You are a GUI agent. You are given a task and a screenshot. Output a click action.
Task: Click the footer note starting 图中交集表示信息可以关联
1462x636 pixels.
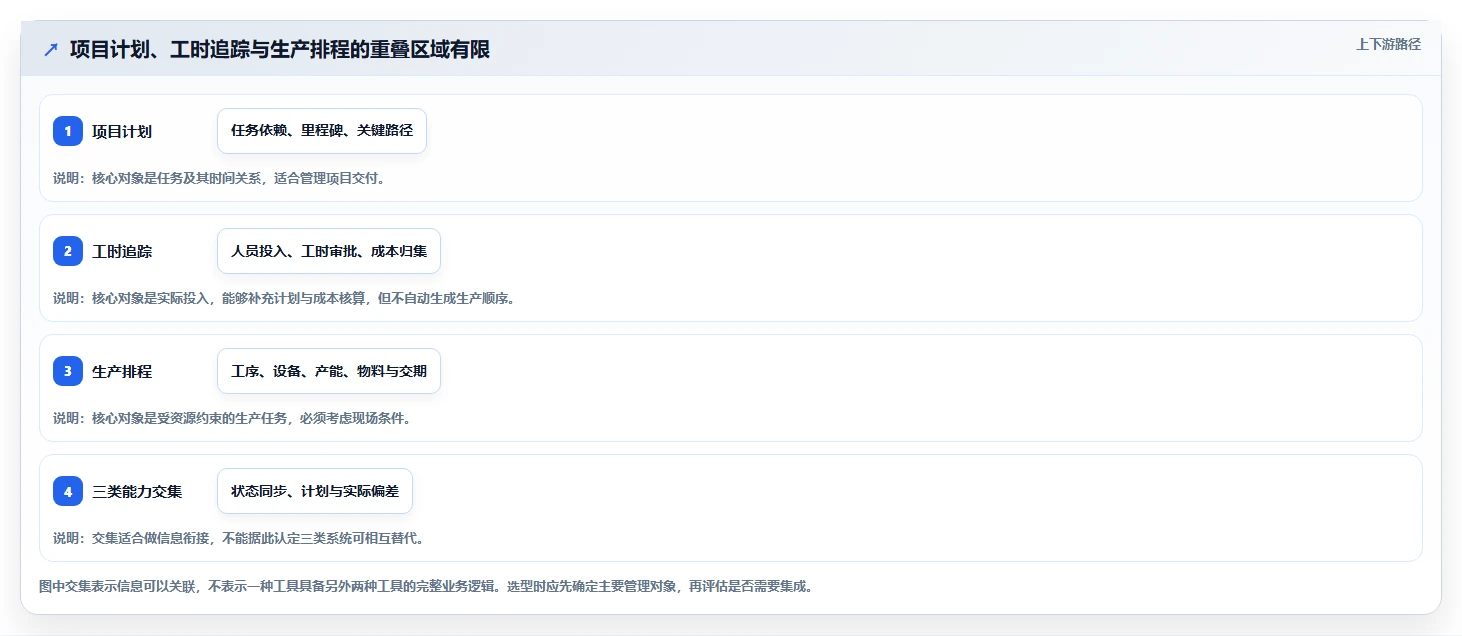click(425, 586)
